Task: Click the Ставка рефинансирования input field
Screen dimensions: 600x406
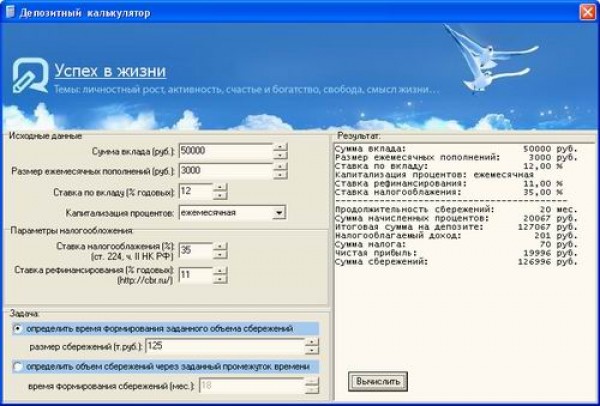Action: [x=196, y=275]
